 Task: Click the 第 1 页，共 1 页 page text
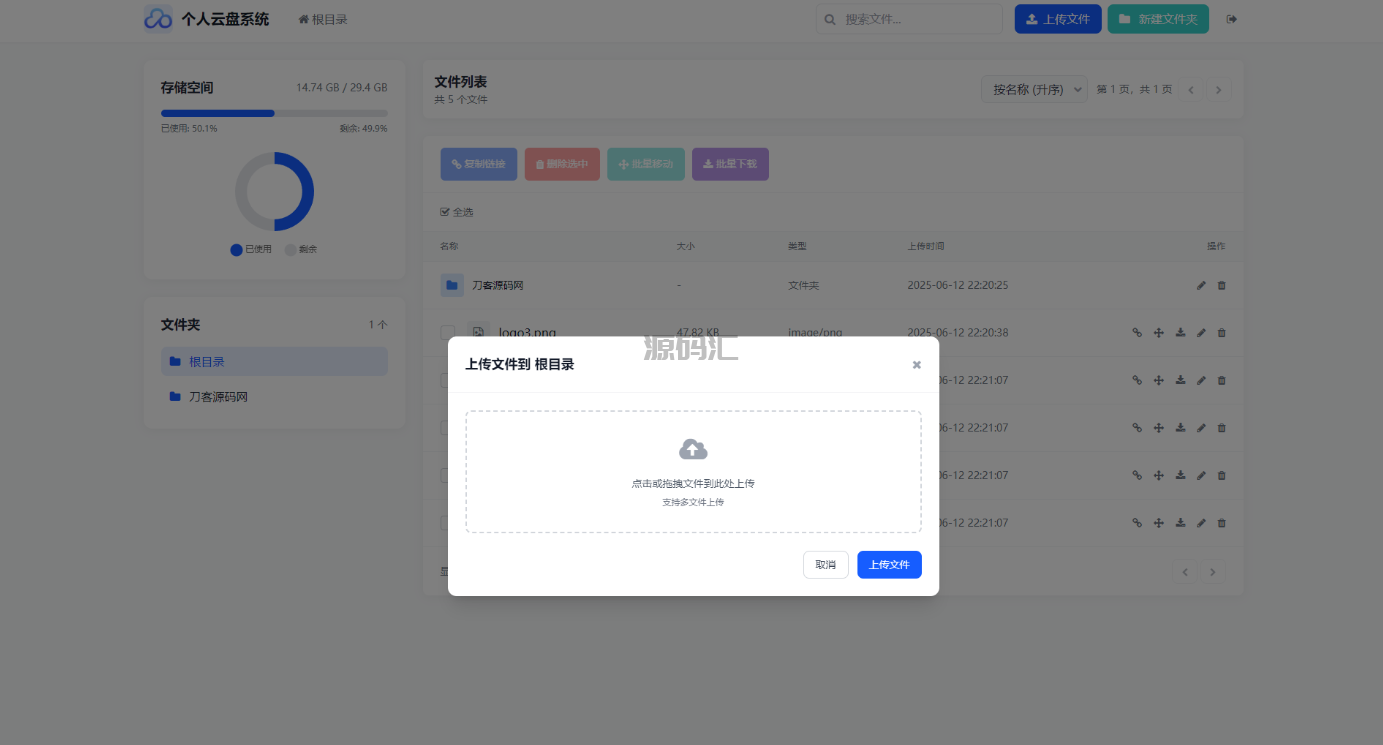tap(1134, 89)
